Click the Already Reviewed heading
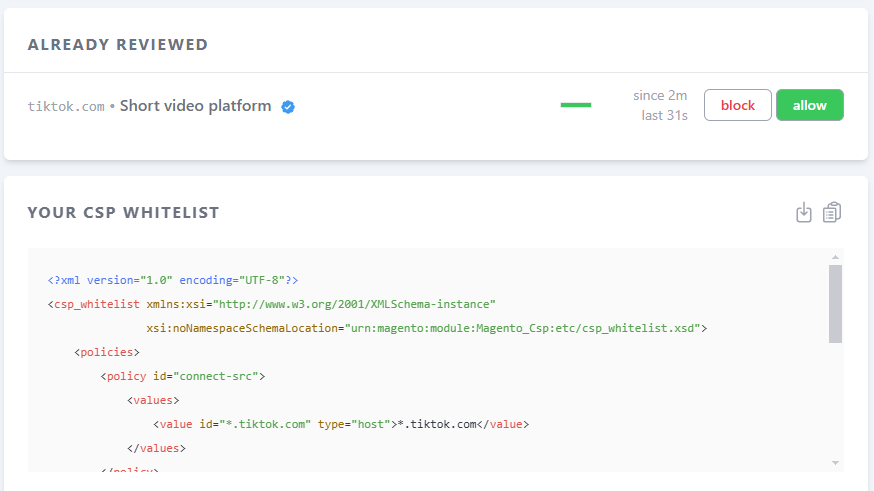 coord(118,45)
